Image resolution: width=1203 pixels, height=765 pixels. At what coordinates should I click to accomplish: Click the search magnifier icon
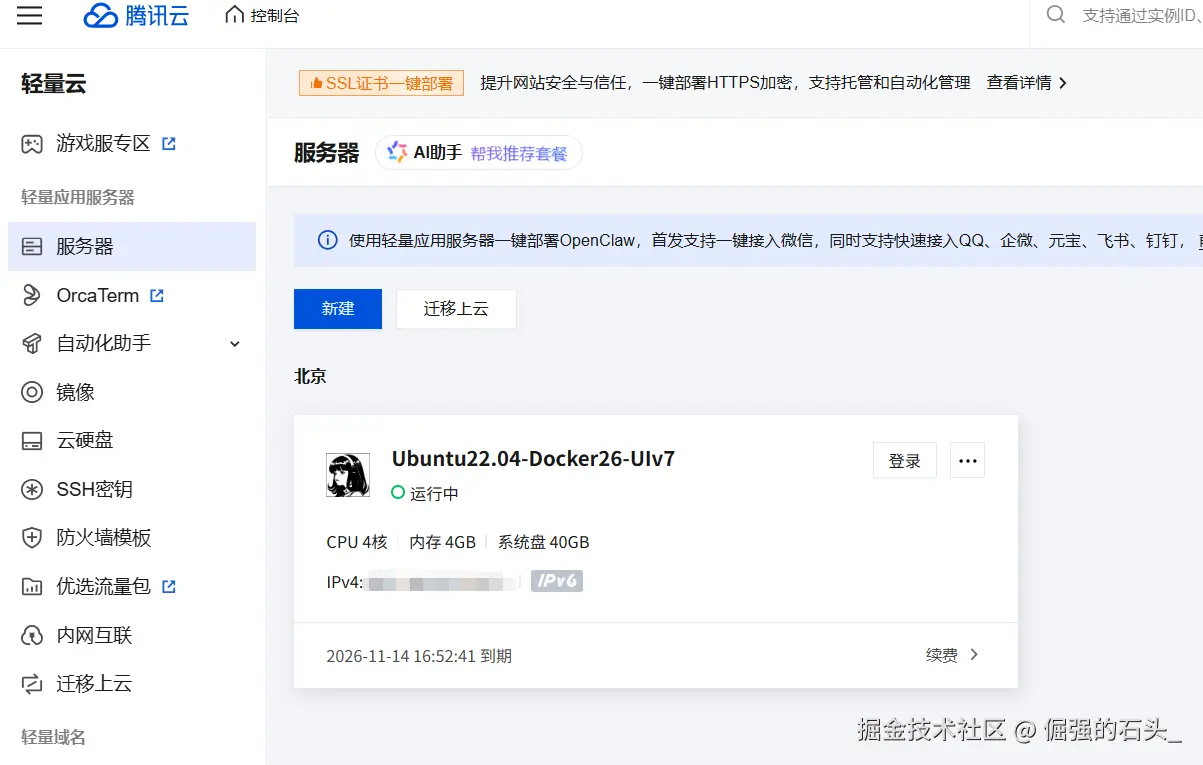(1055, 15)
